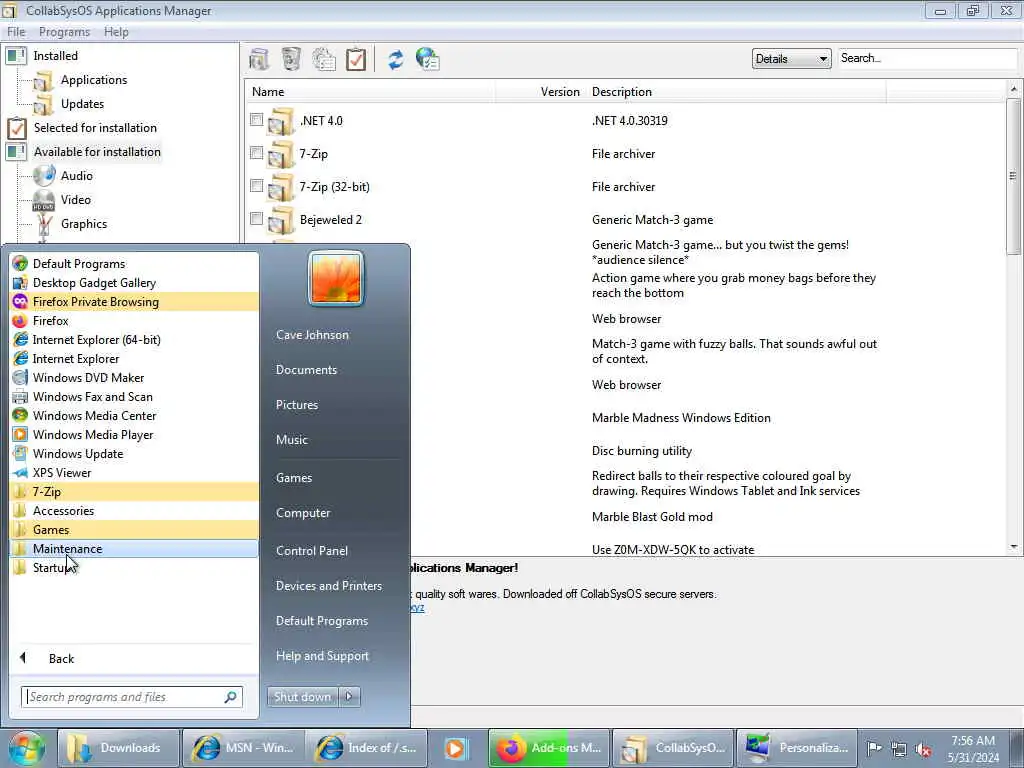Image resolution: width=1024 pixels, height=768 pixels.
Task: Click the Selected for installation clipboard icon
Action: [x=17, y=128]
